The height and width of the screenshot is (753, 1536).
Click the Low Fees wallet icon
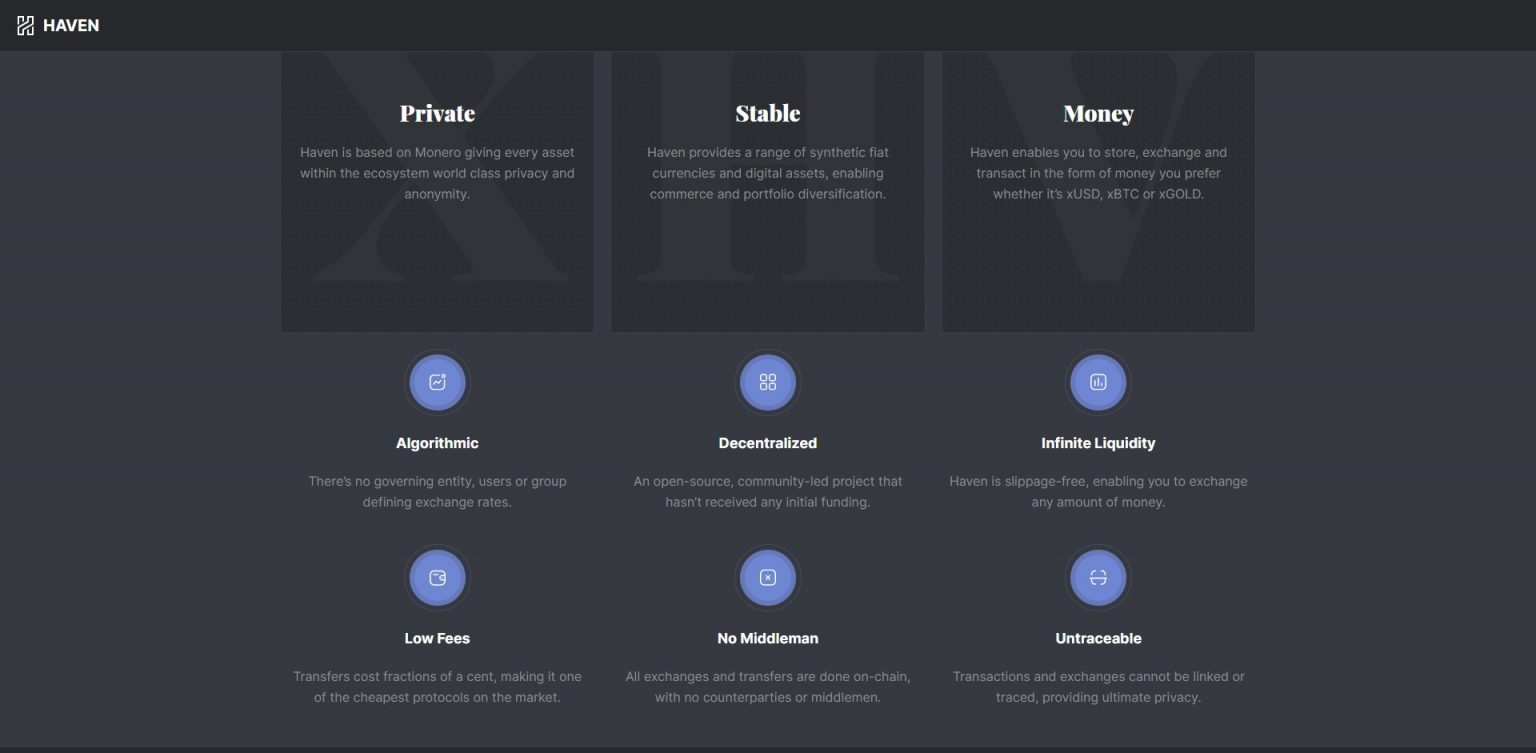click(x=437, y=577)
